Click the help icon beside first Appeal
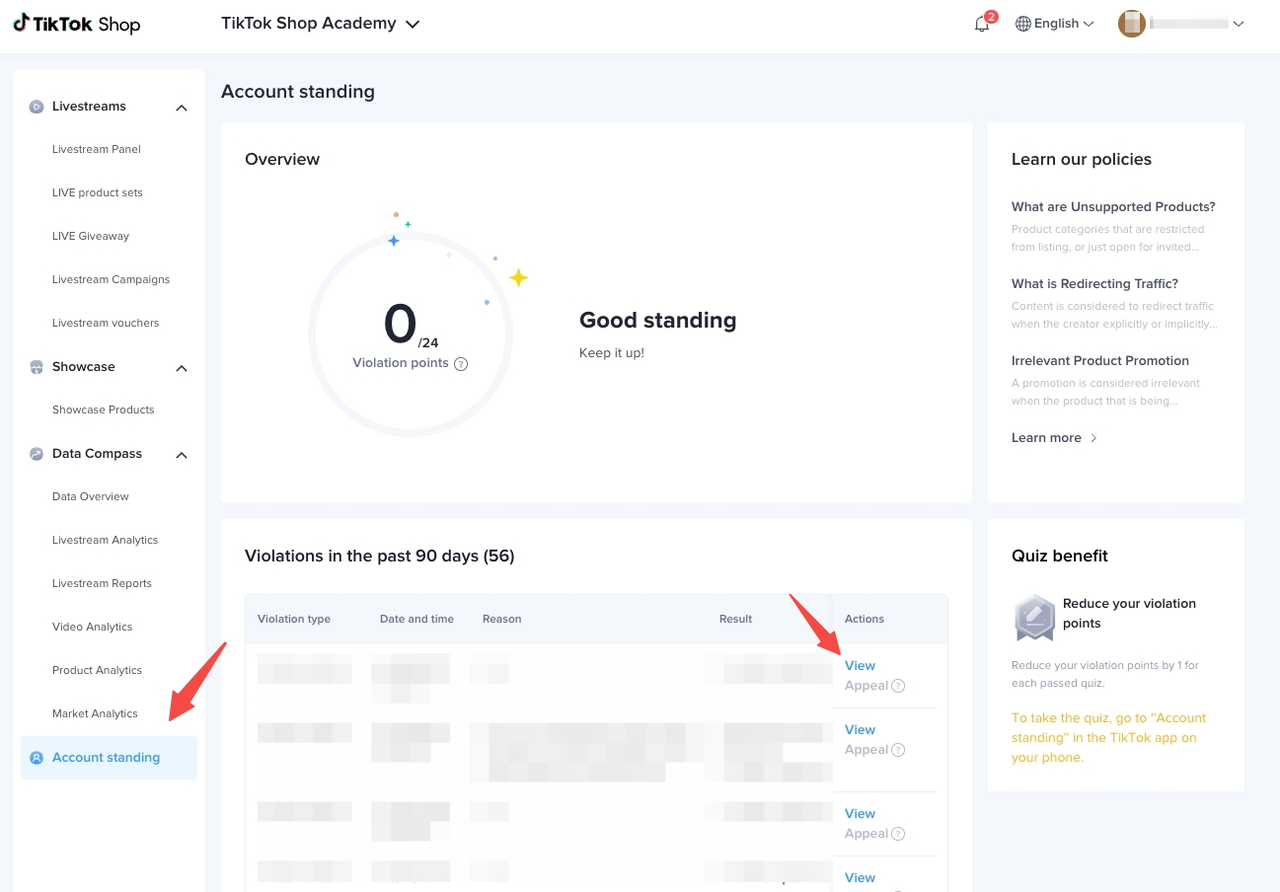Viewport: 1280px width, 892px height. coord(898,686)
